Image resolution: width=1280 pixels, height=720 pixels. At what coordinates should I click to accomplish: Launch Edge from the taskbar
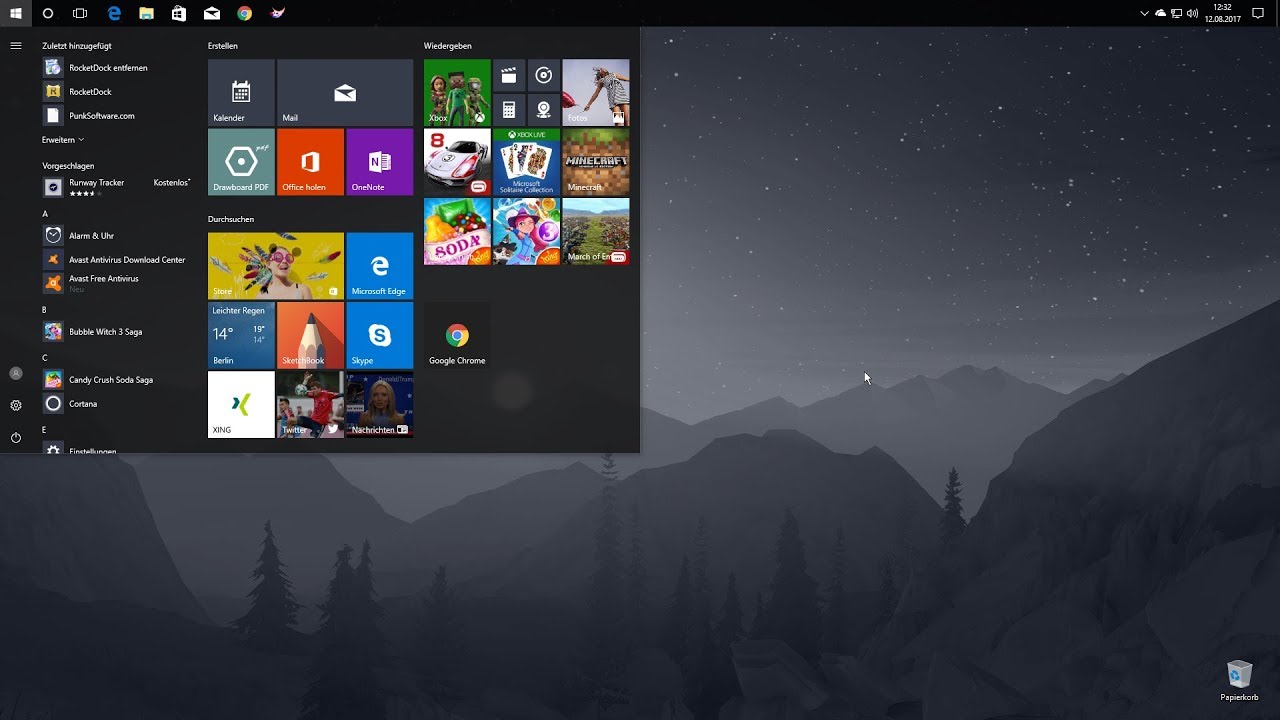click(x=114, y=13)
